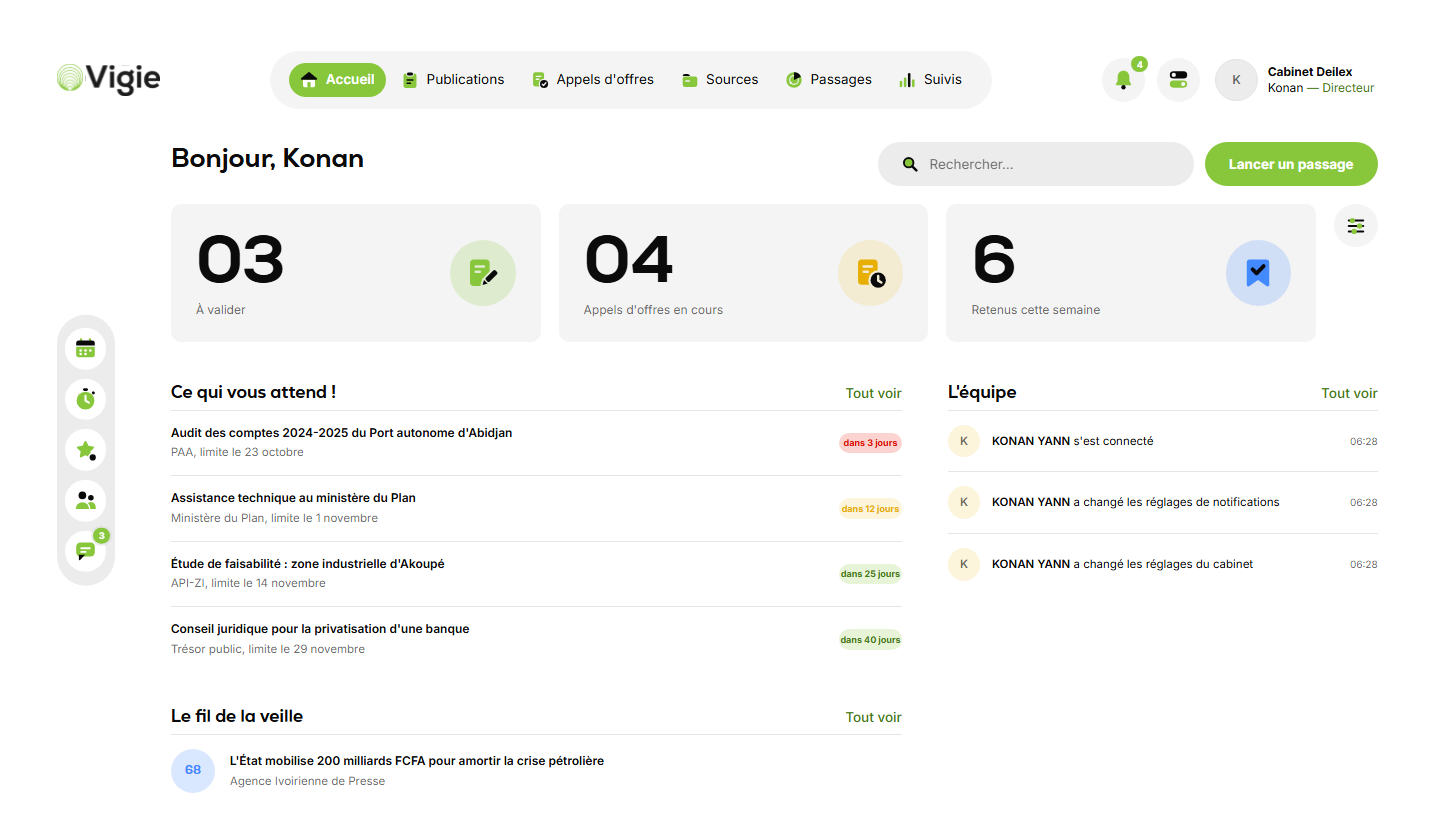Click the toggle switches icon in header

[x=1178, y=80]
